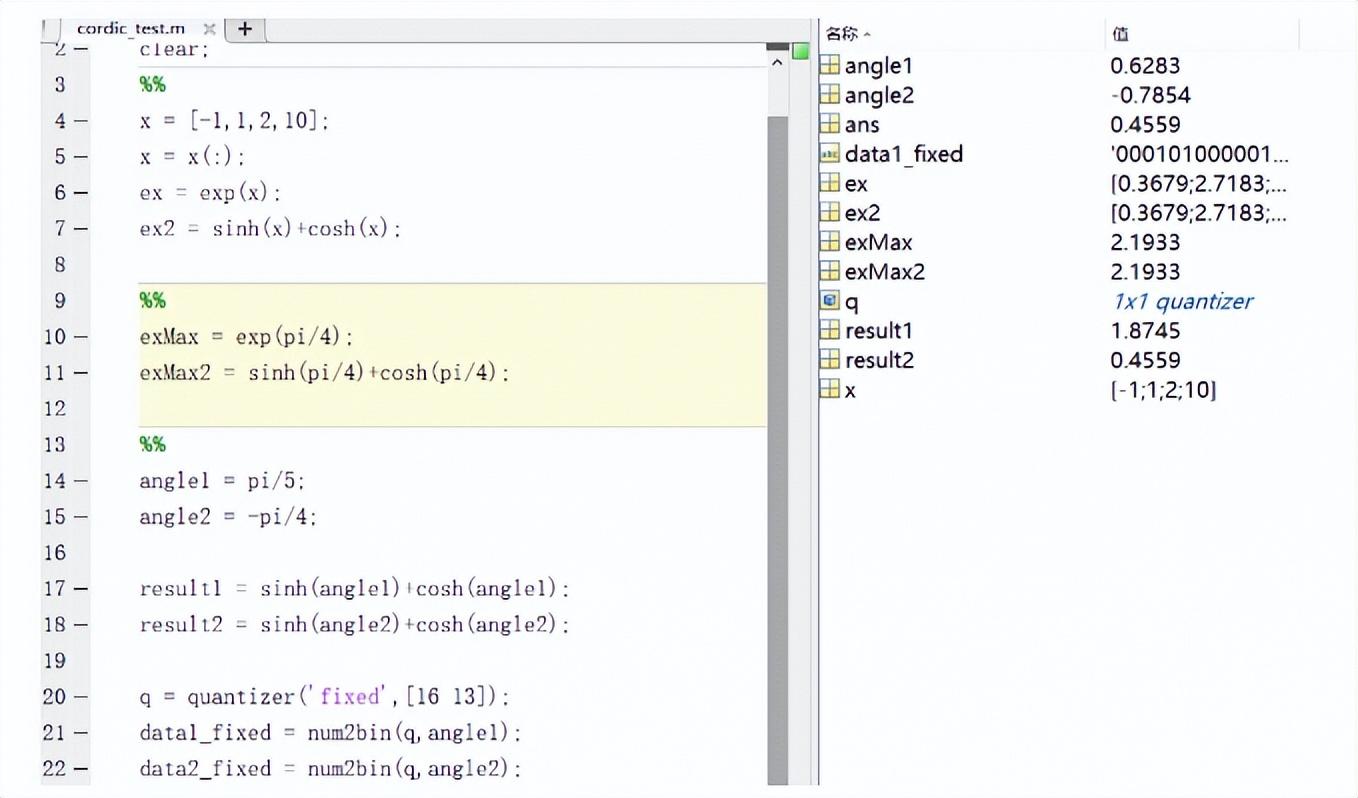The image size is (1358, 798).
Task: Click the x variable icon in workspace
Action: pos(829,390)
